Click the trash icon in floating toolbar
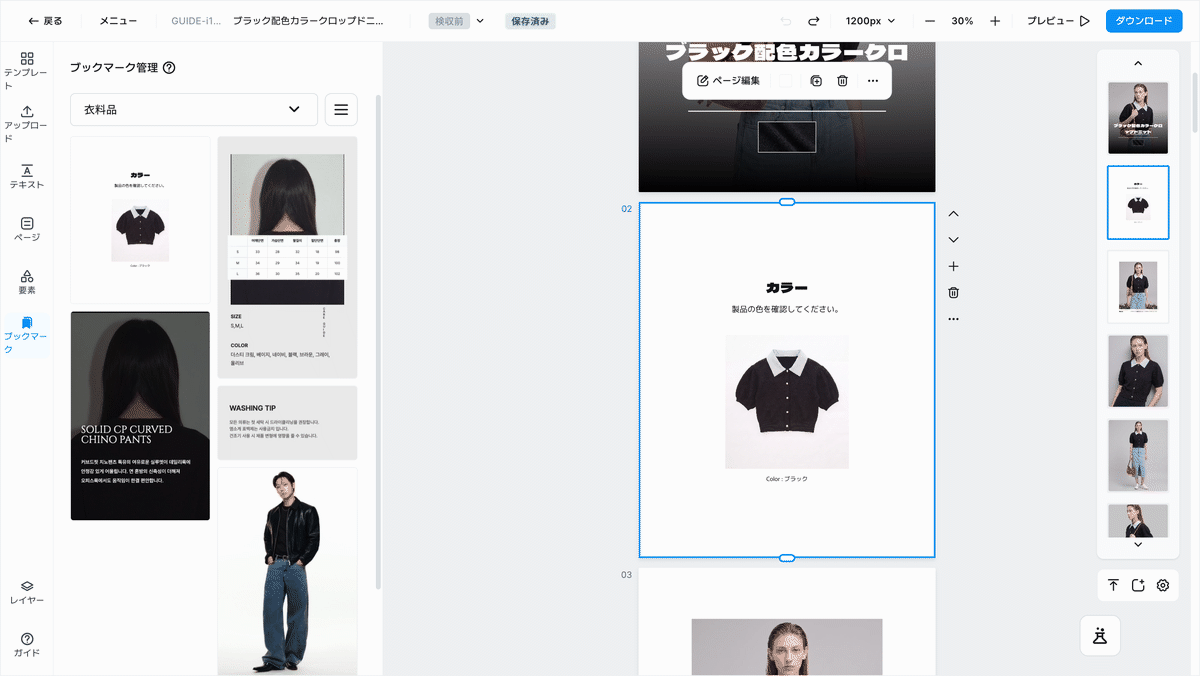Screen dimensions: 1200x676 [x=843, y=80]
